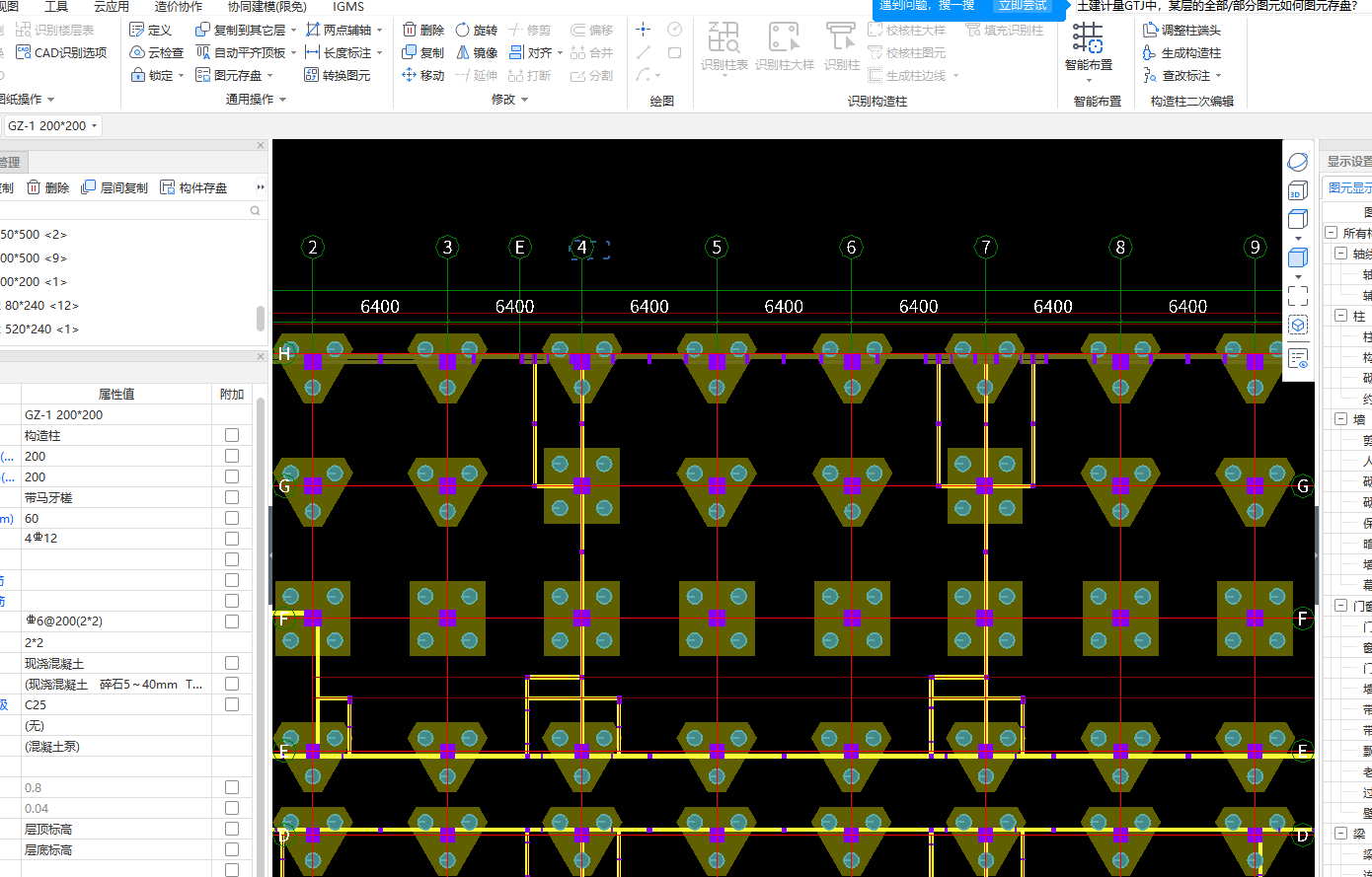Click the 智能布置 smart layout icon

(1088, 37)
